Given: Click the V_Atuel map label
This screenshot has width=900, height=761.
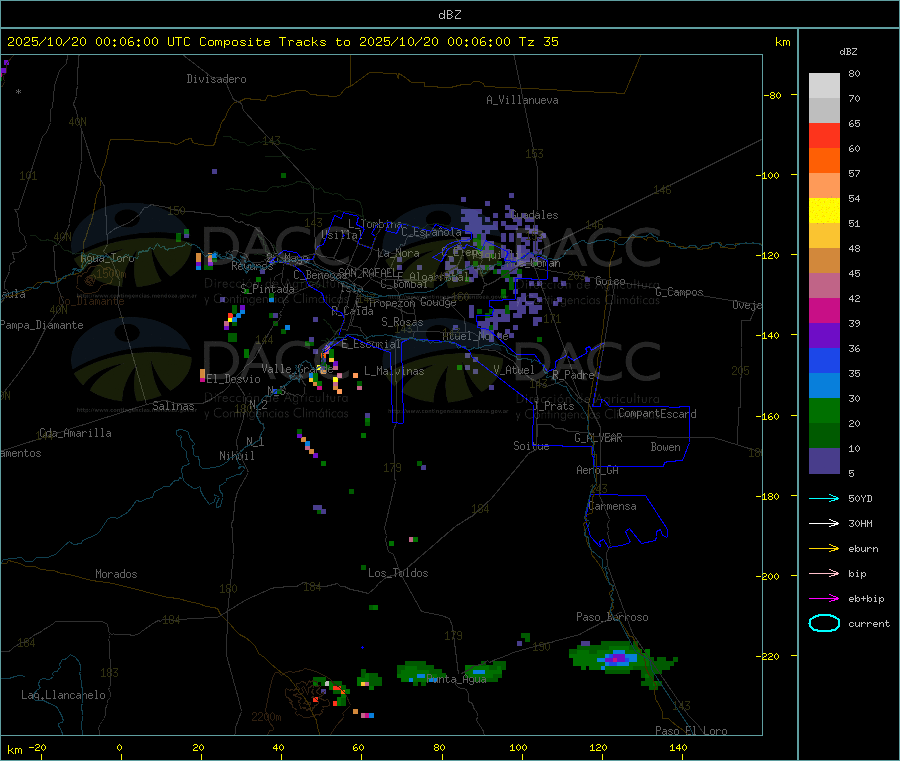Looking at the screenshot, I should point(514,370).
